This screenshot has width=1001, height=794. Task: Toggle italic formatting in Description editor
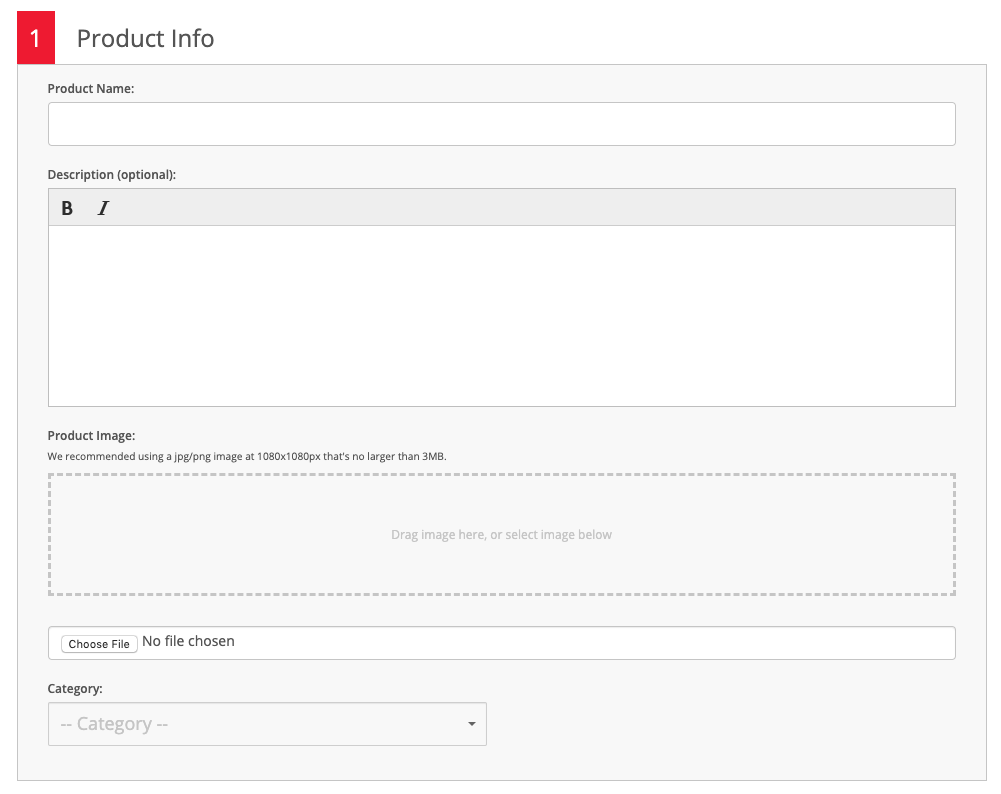(103, 208)
